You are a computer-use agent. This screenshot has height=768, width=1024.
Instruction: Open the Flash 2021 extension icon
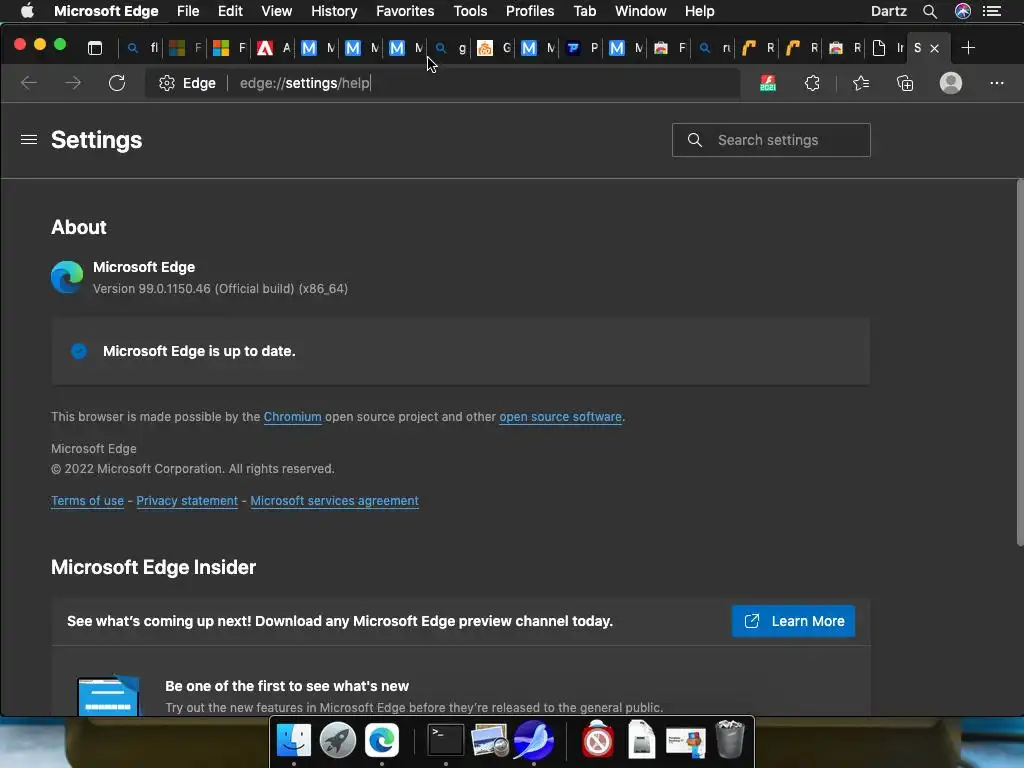point(768,83)
